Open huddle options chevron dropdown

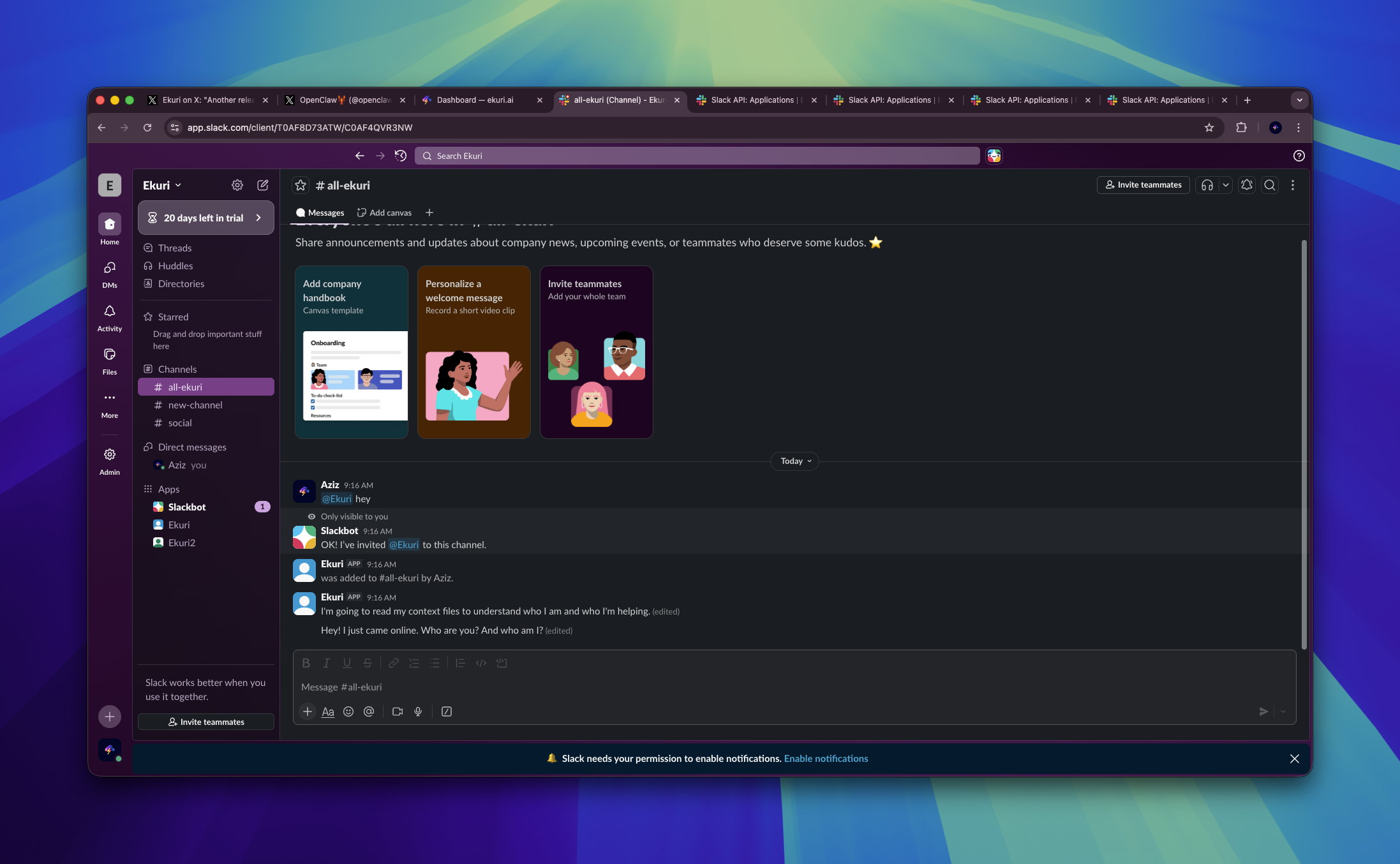(1225, 185)
